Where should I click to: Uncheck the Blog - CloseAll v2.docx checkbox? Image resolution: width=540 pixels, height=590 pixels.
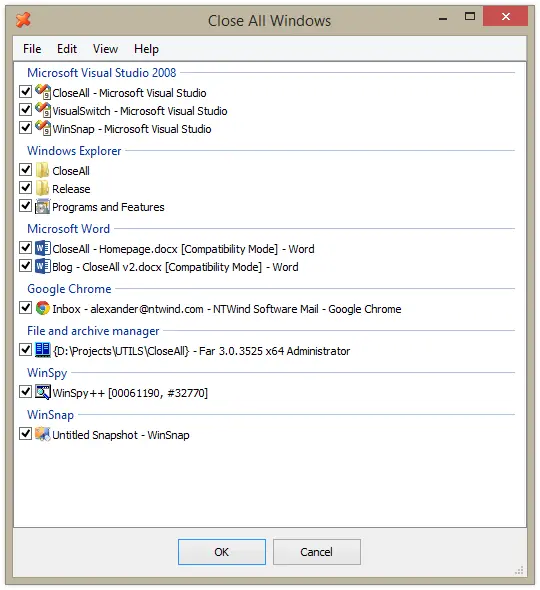coord(26,266)
